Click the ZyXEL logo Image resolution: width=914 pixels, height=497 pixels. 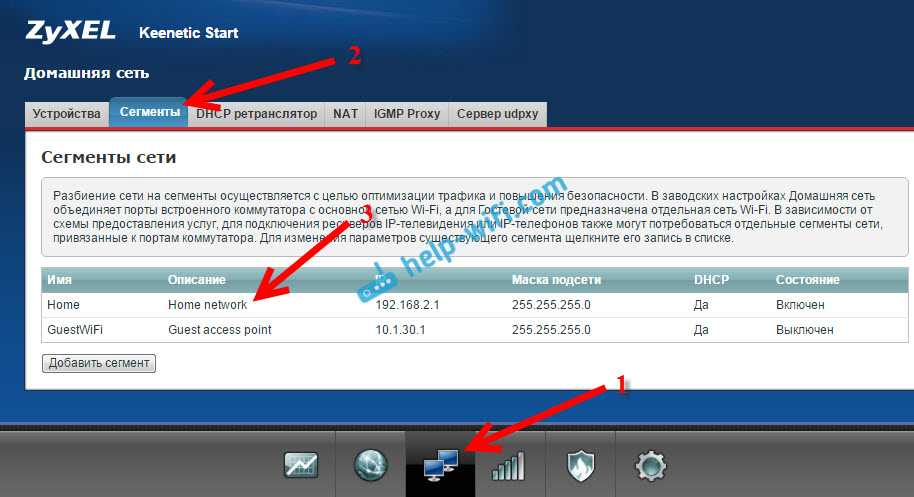point(66,31)
